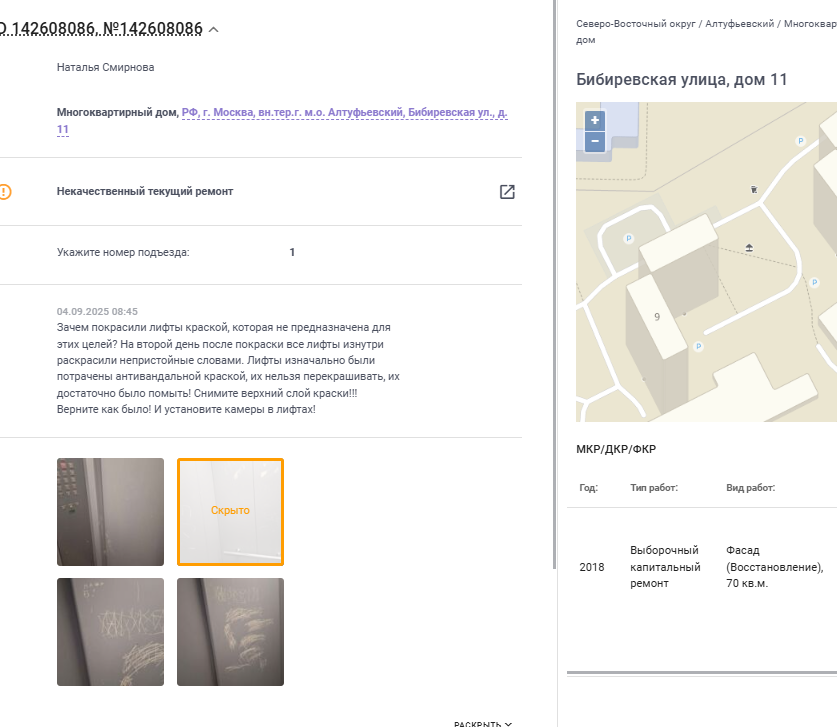
Task: Click the trash bin marker on map
Action: point(754,189)
